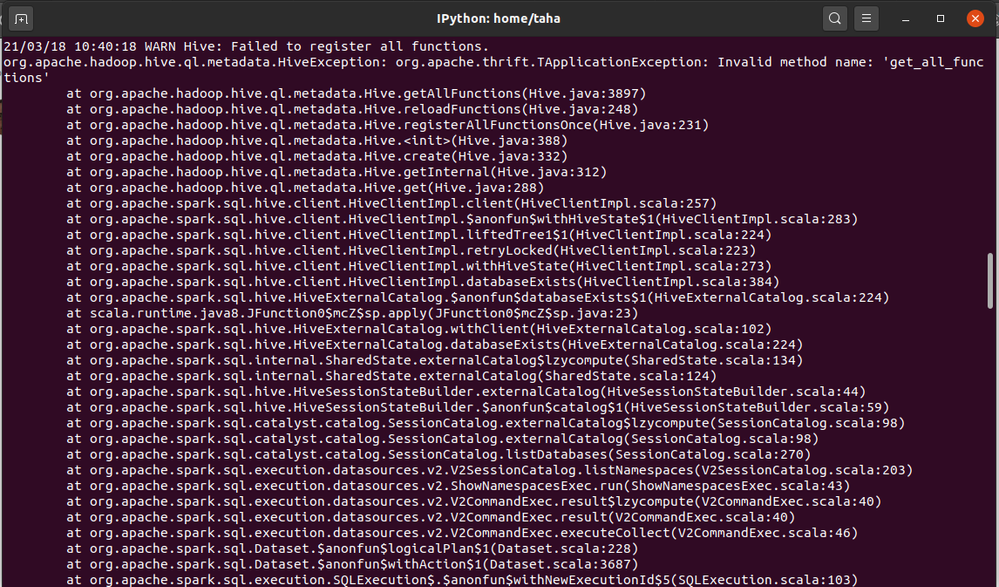Viewport: 999px width, 587px height.
Task: Click the 'WARN Hive: Failed to register' line
Action: [246, 47]
